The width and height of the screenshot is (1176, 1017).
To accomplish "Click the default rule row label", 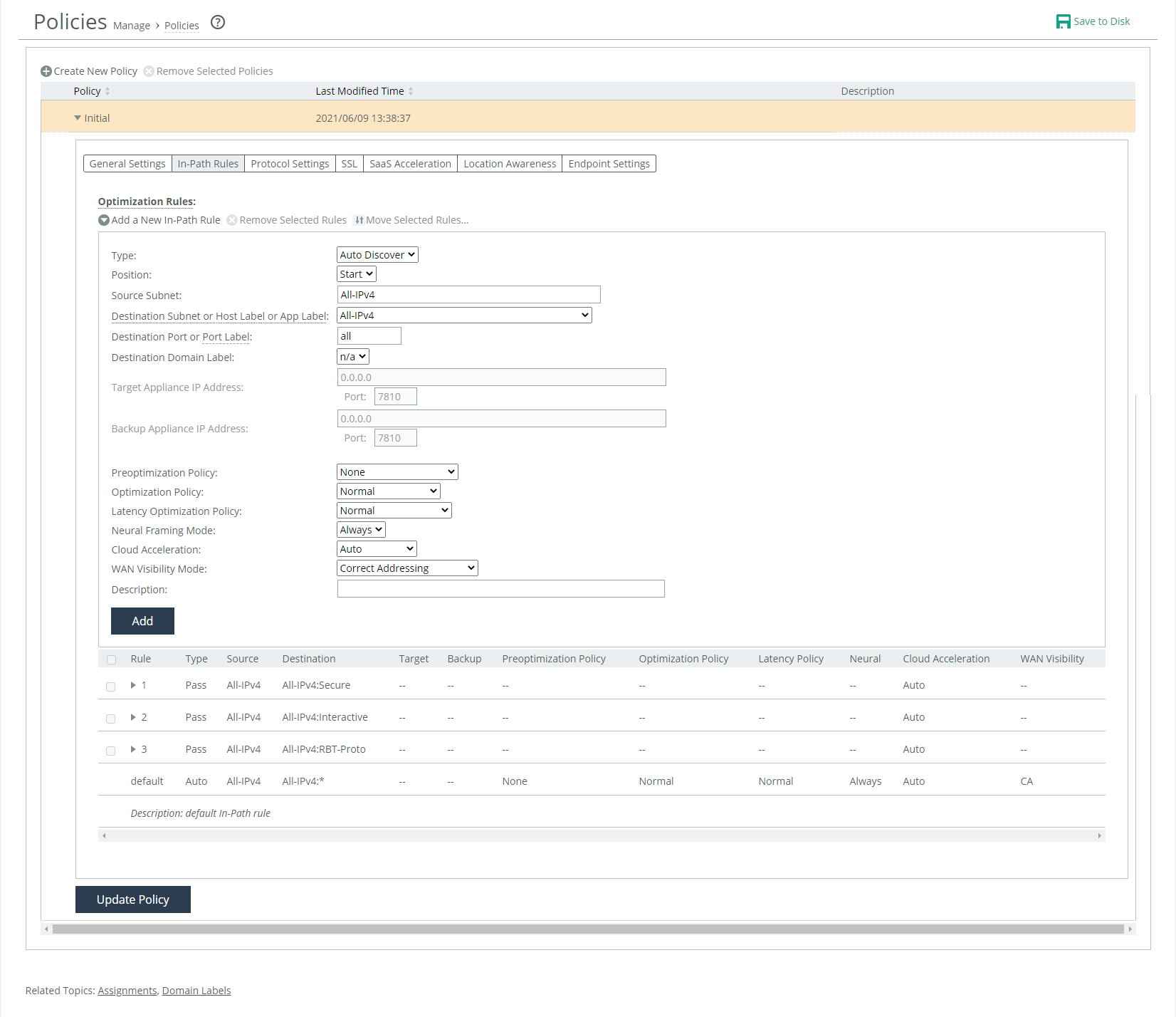I will coord(147,781).
